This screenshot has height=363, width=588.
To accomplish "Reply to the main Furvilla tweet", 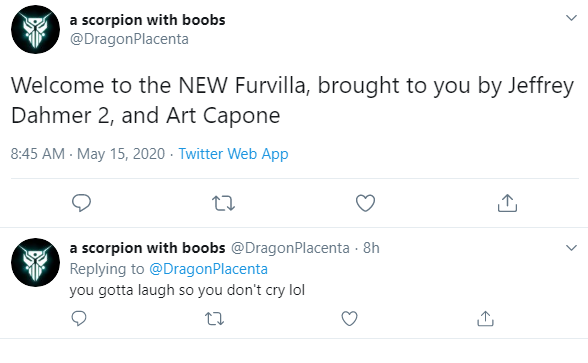I will point(81,203).
